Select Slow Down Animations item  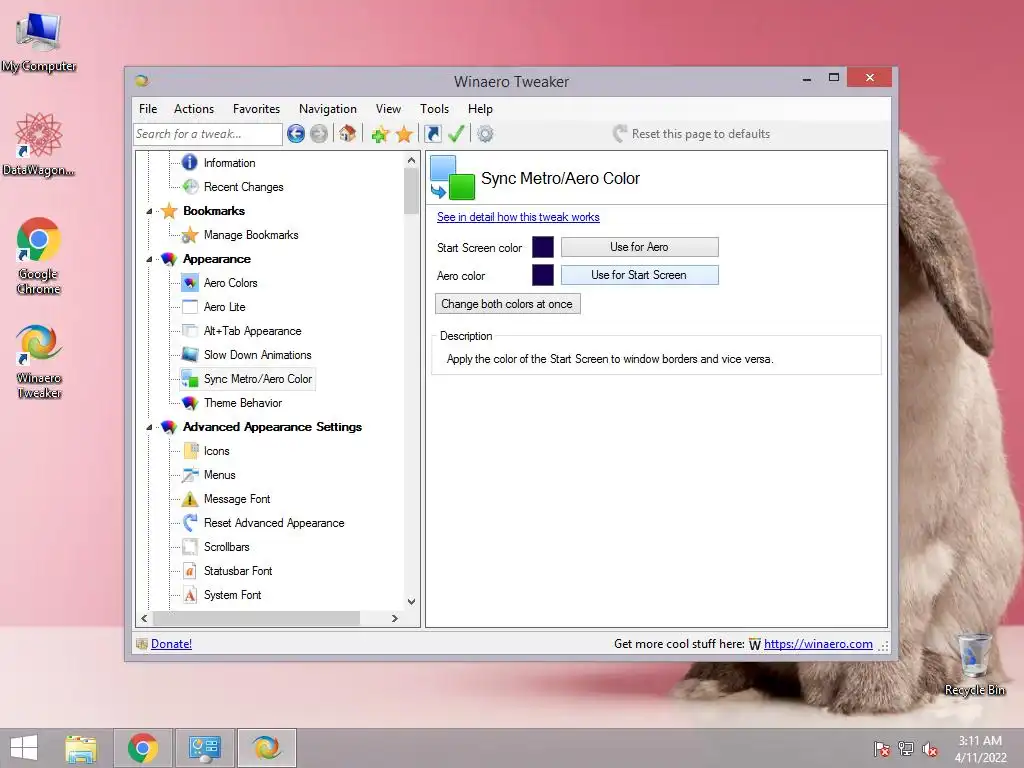click(x=257, y=355)
